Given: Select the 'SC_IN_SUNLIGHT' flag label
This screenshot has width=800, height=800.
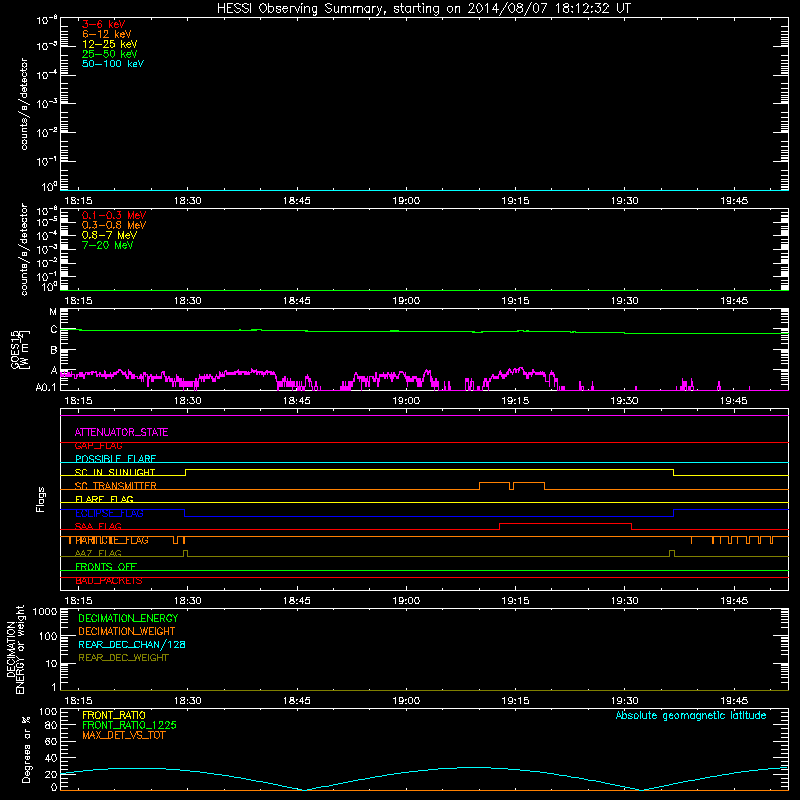Looking at the screenshot, I should click(x=115, y=472).
